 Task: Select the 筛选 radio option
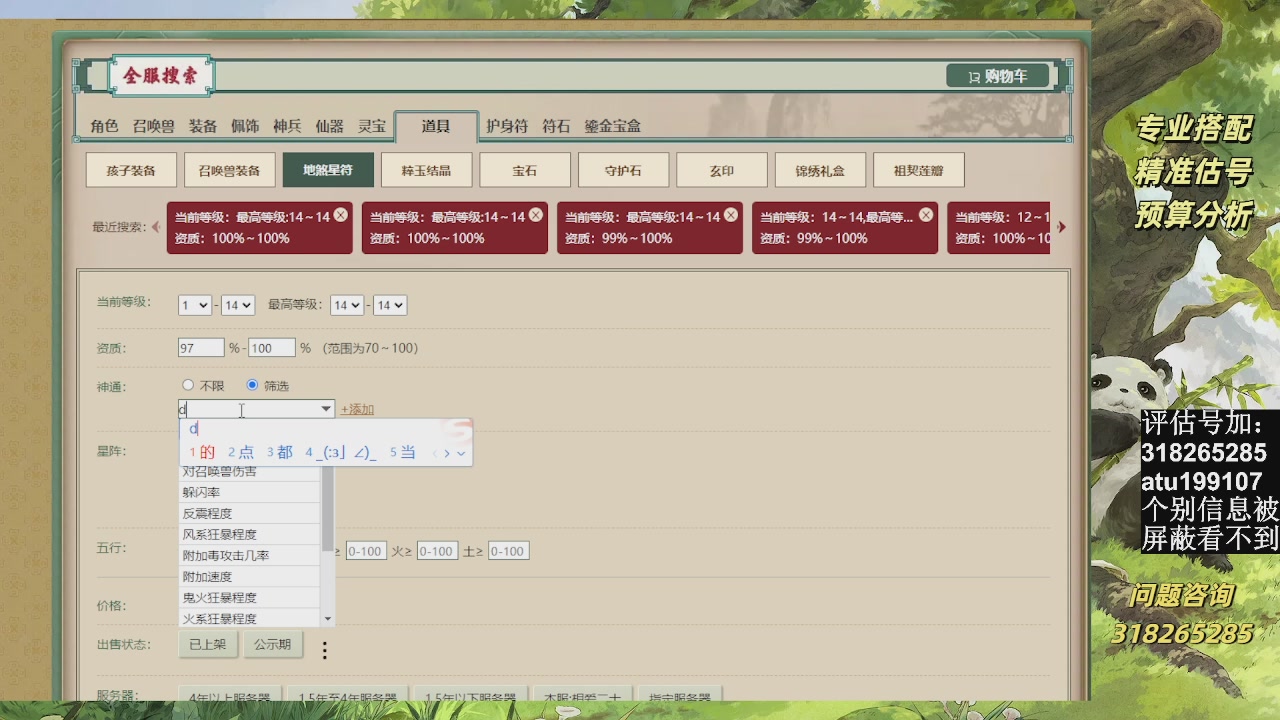coord(252,385)
